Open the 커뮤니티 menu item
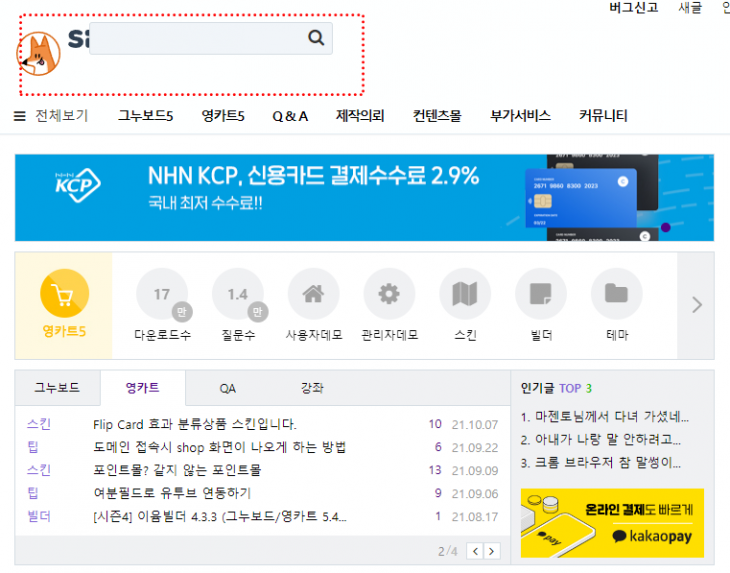Viewport: 730px width, 573px height. pos(603,116)
